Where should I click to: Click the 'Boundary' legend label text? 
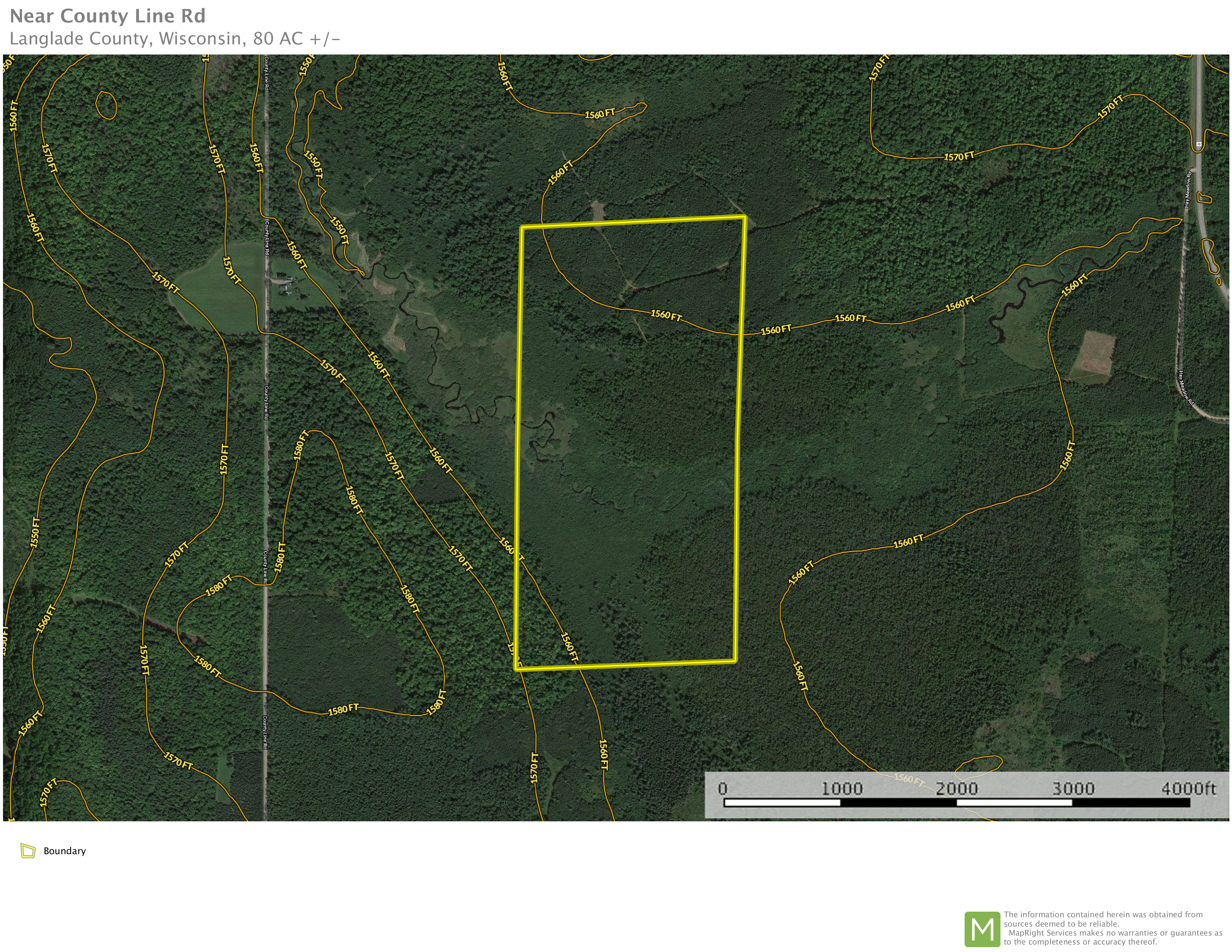click(x=64, y=850)
